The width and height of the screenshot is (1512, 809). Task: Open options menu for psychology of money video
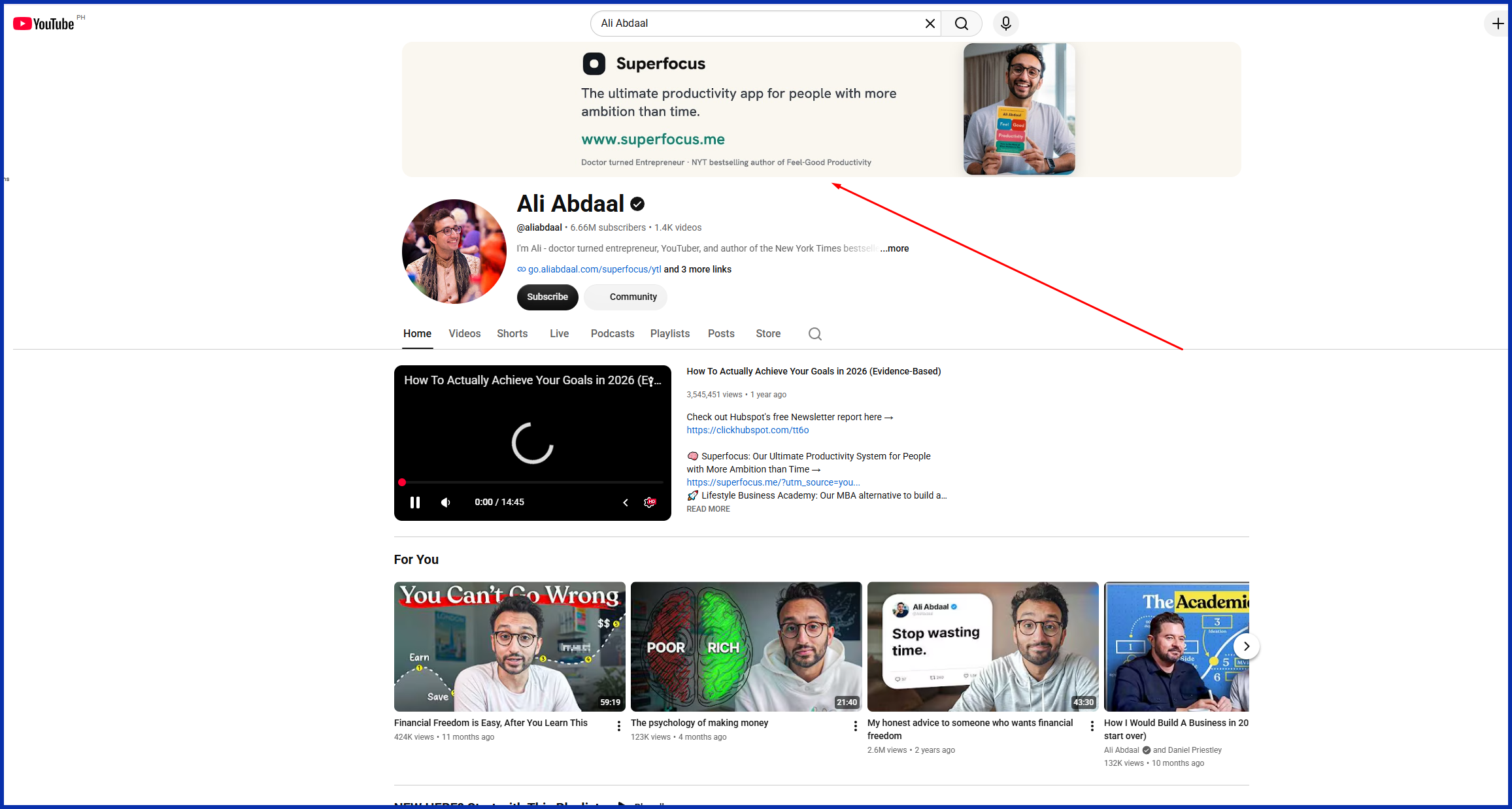(x=855, y=726)
